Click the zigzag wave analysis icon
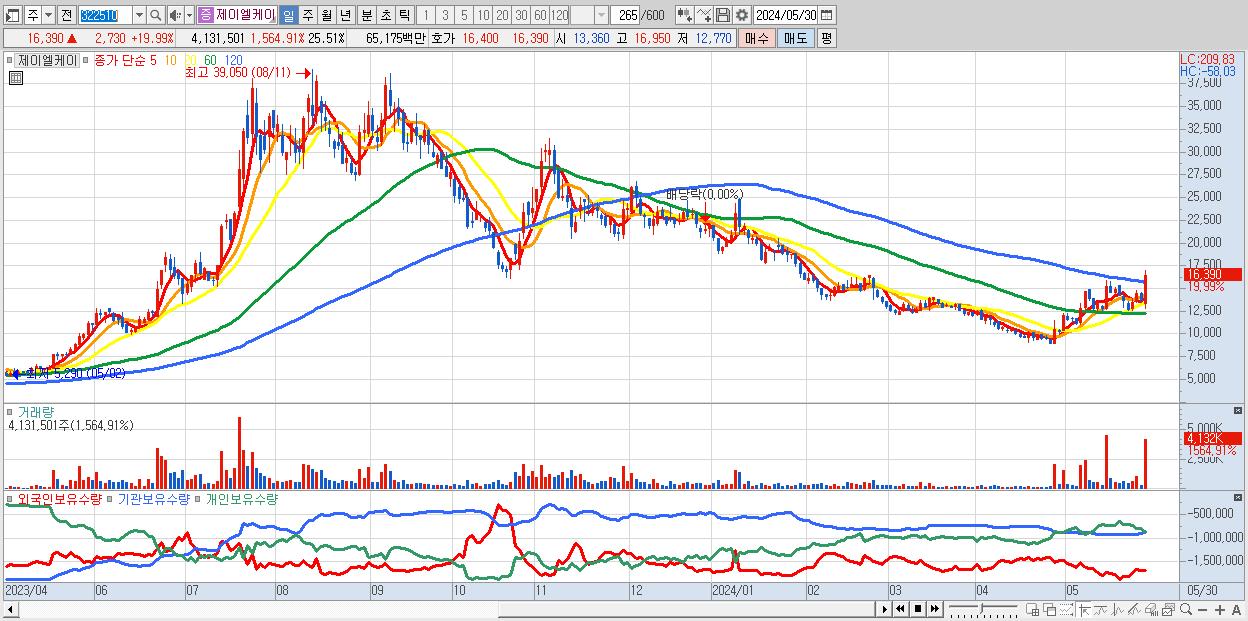Screen dimensions: 1248x621 point(1118,610)
